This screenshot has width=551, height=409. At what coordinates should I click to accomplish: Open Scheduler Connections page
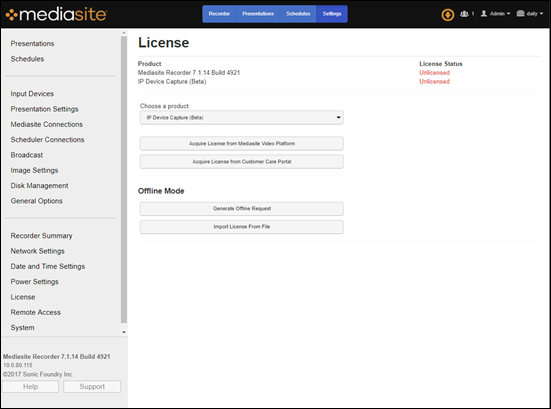(x=47, y=140)
